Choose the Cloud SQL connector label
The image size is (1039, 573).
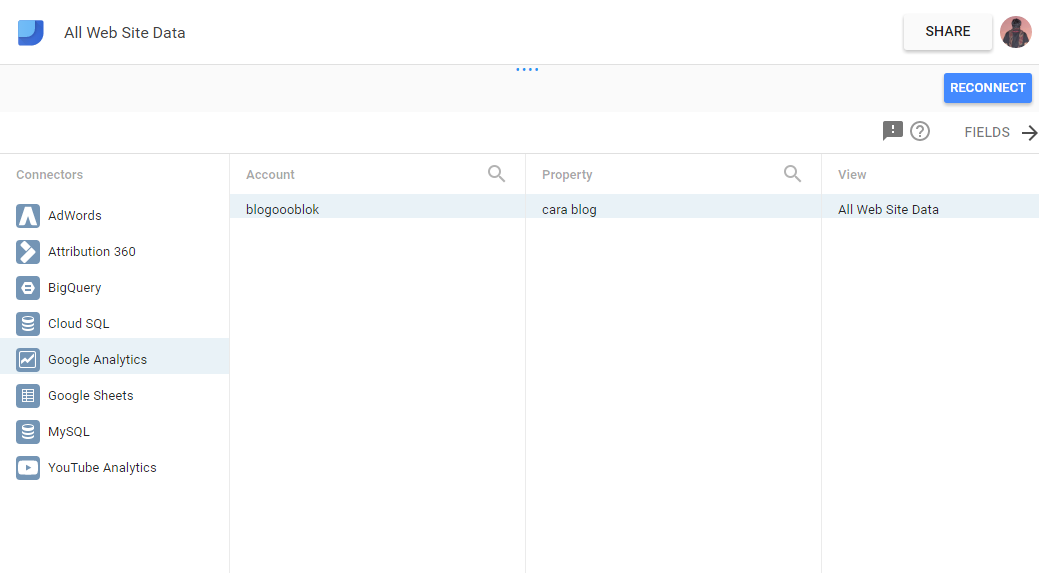[78, 323]
